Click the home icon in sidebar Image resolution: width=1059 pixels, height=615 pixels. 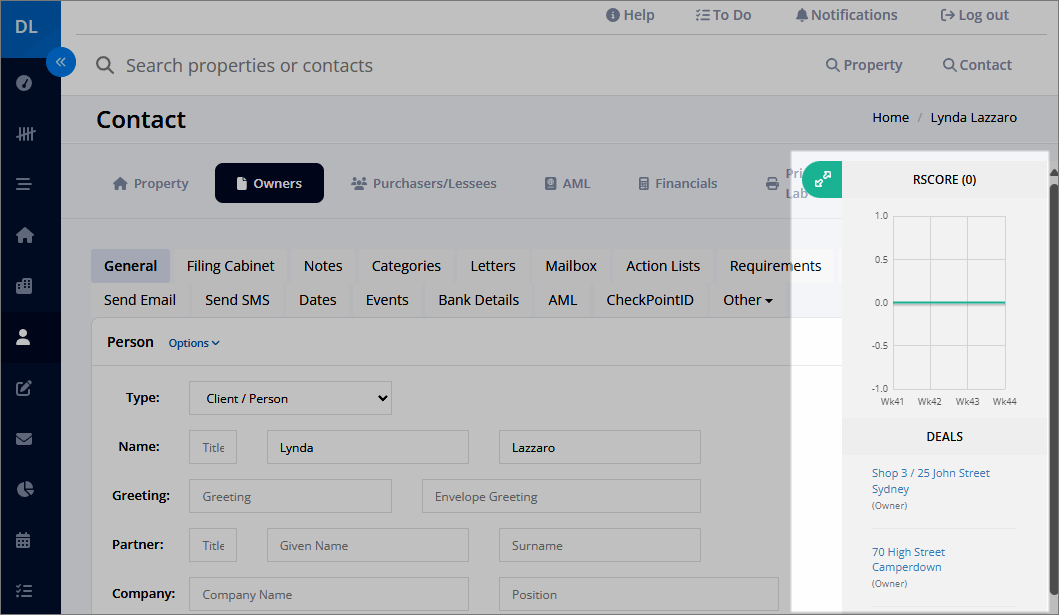[24, 235]
